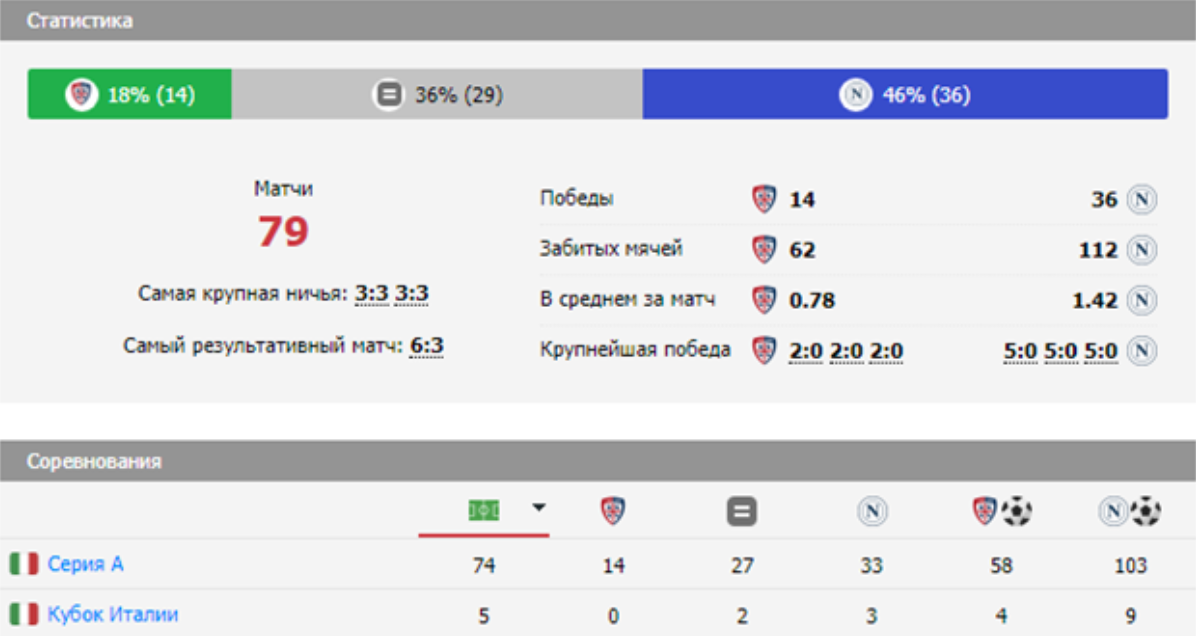
Task: Open the first 2:0 Cagliari biggest win
Action: pyautogui.click(x=805, y=352)
